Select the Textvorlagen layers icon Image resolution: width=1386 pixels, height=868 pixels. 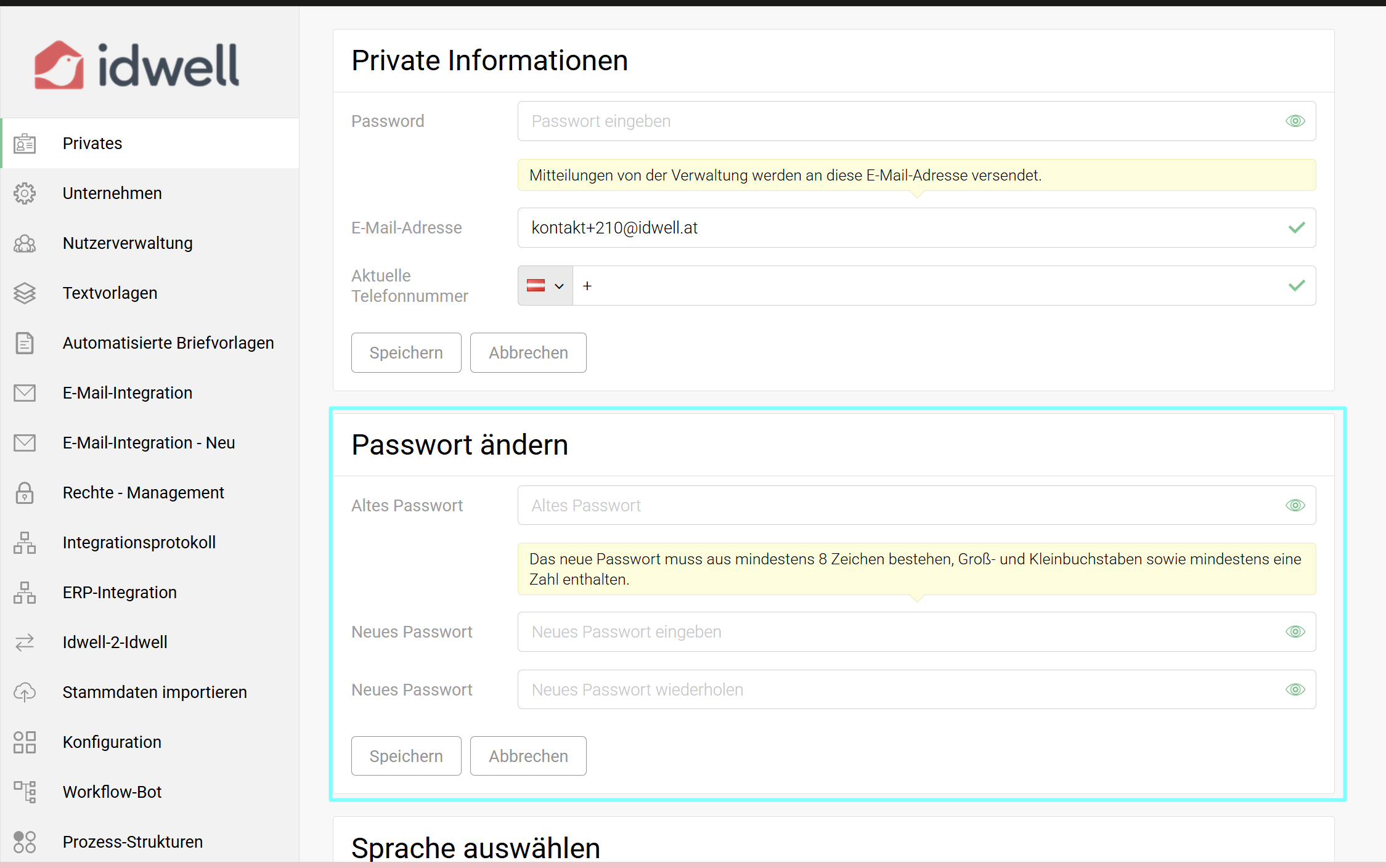[25, 293]
